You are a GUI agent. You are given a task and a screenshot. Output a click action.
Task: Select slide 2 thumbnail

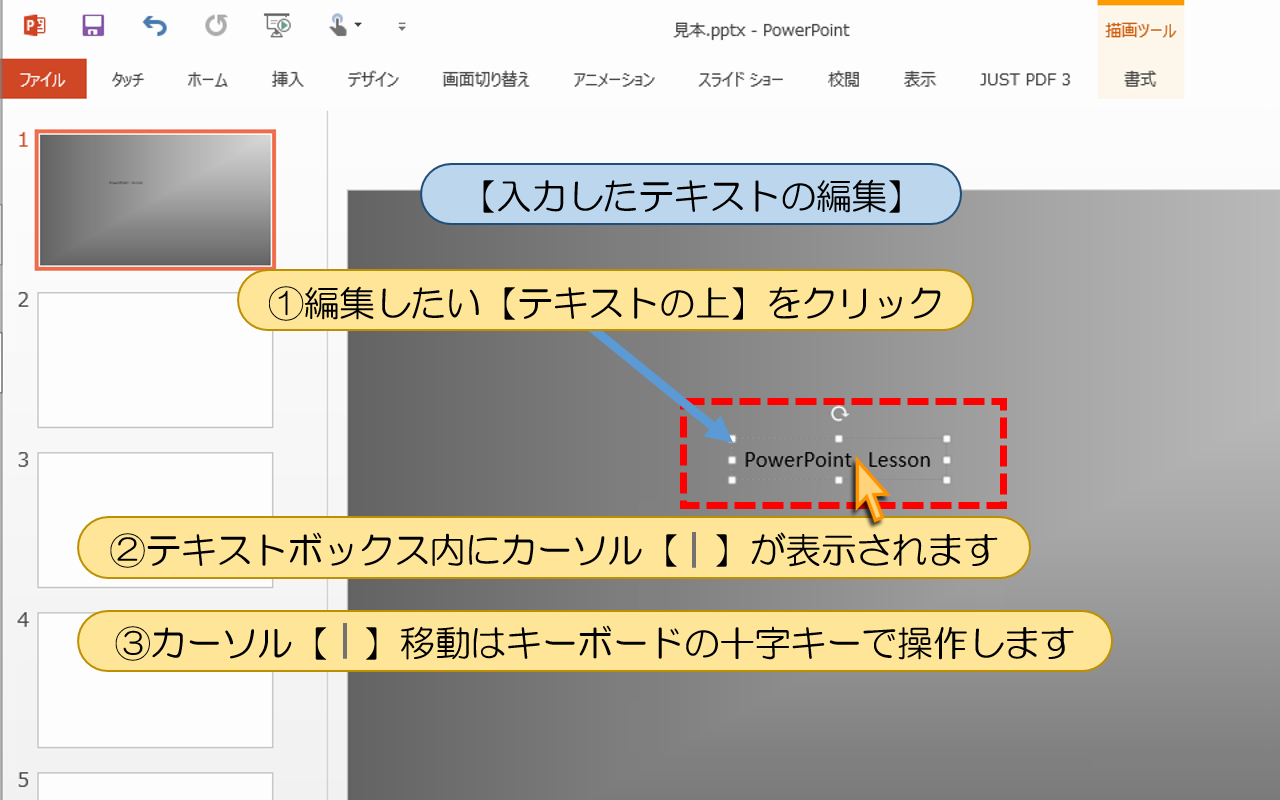155,360
